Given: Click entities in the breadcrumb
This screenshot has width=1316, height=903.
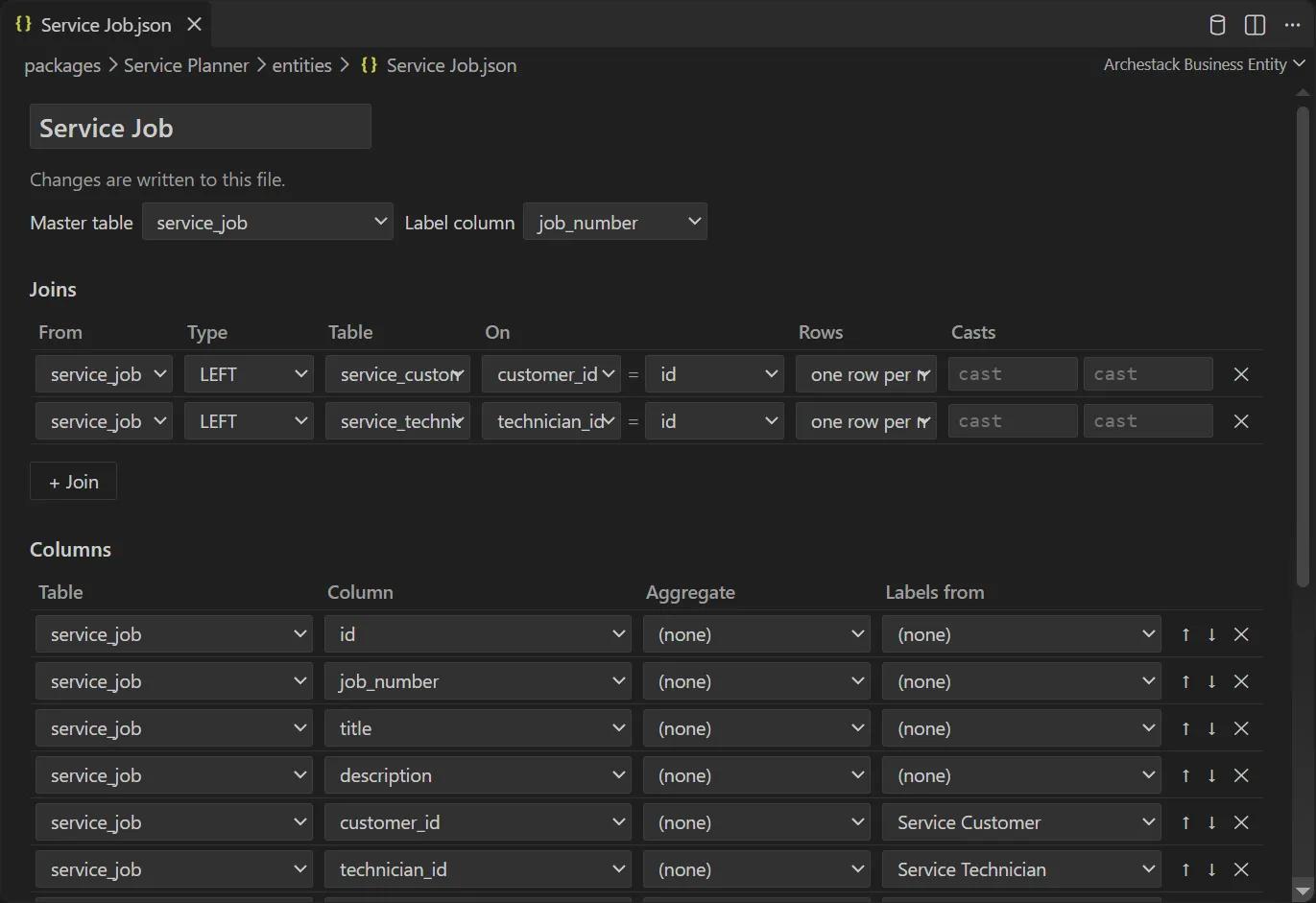Looking at the screenshot, I should pos(301,65).
